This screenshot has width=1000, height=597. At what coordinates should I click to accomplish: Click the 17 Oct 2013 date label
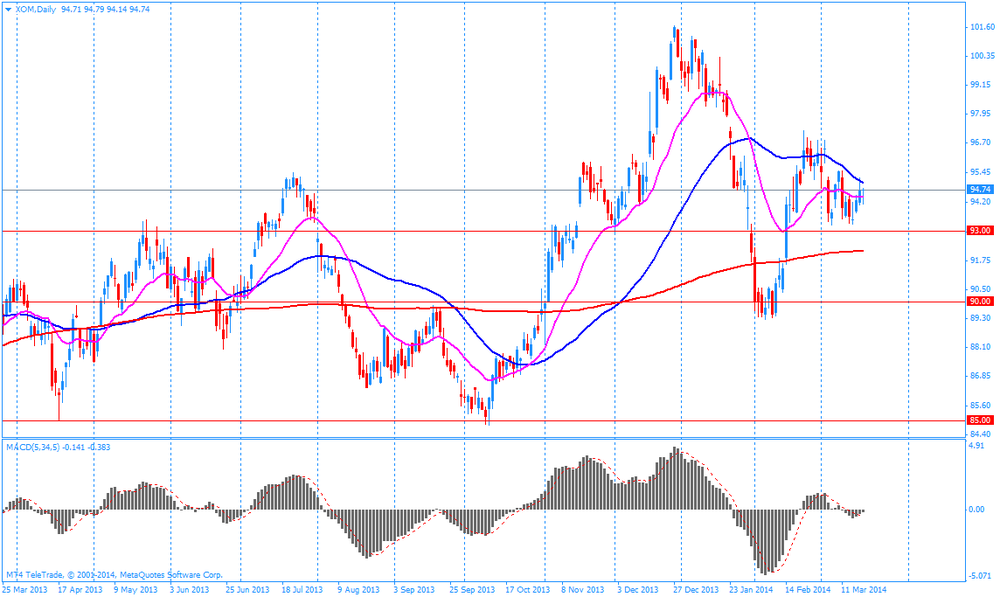click(527, 589)
